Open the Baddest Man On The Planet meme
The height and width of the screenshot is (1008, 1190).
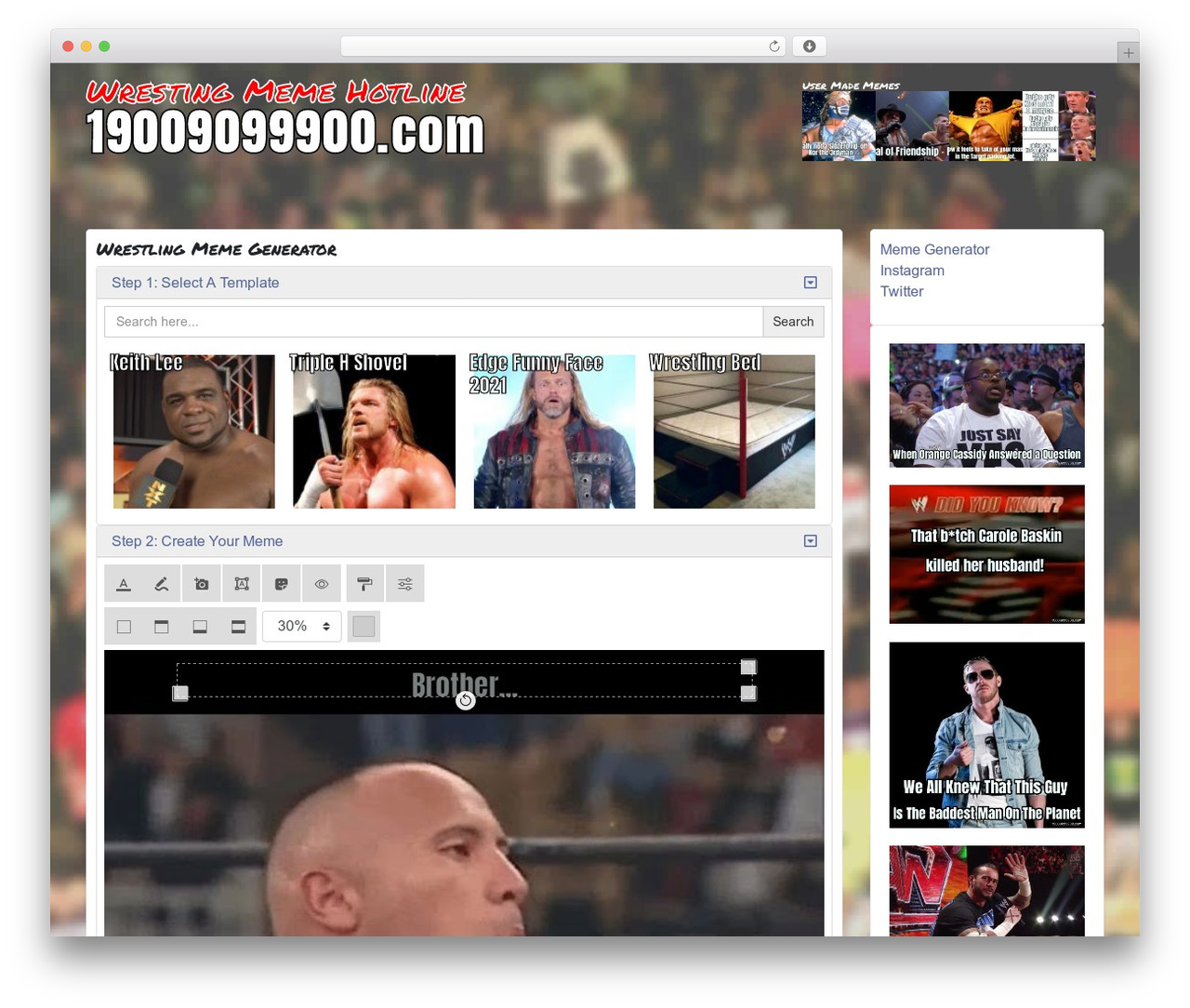coord(986,735)
